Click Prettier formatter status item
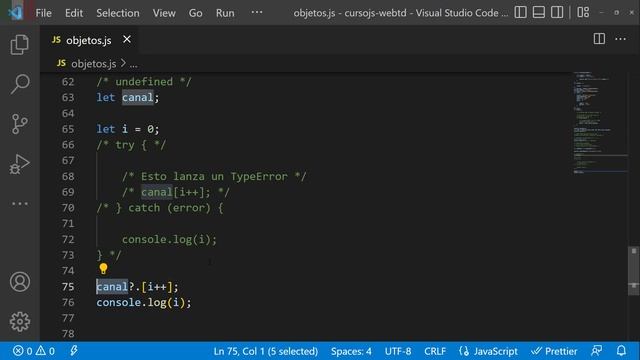640x360 pixels. [x=554, y=351]
